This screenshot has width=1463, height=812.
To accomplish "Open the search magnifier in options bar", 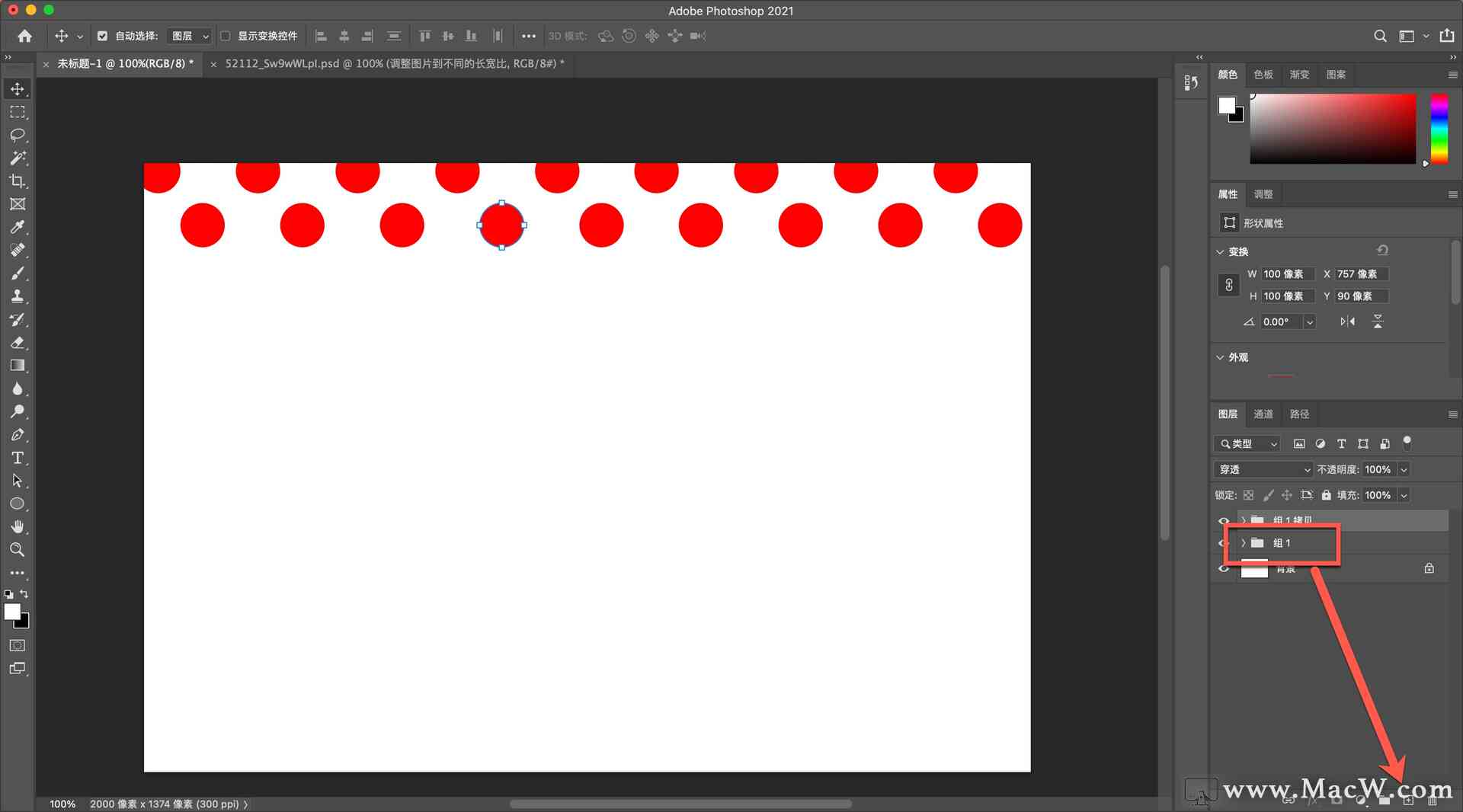I will pyautogui.click(x=1380, y=36).
